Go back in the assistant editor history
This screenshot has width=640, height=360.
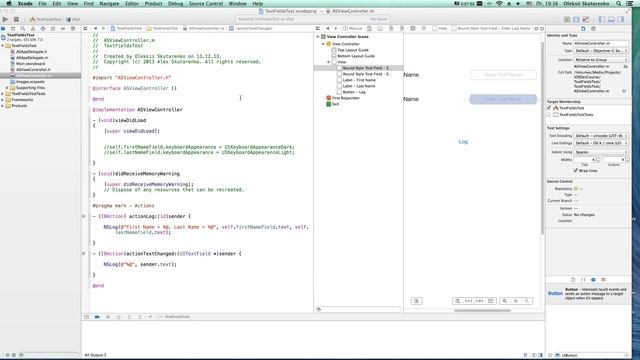coord(327,29)
